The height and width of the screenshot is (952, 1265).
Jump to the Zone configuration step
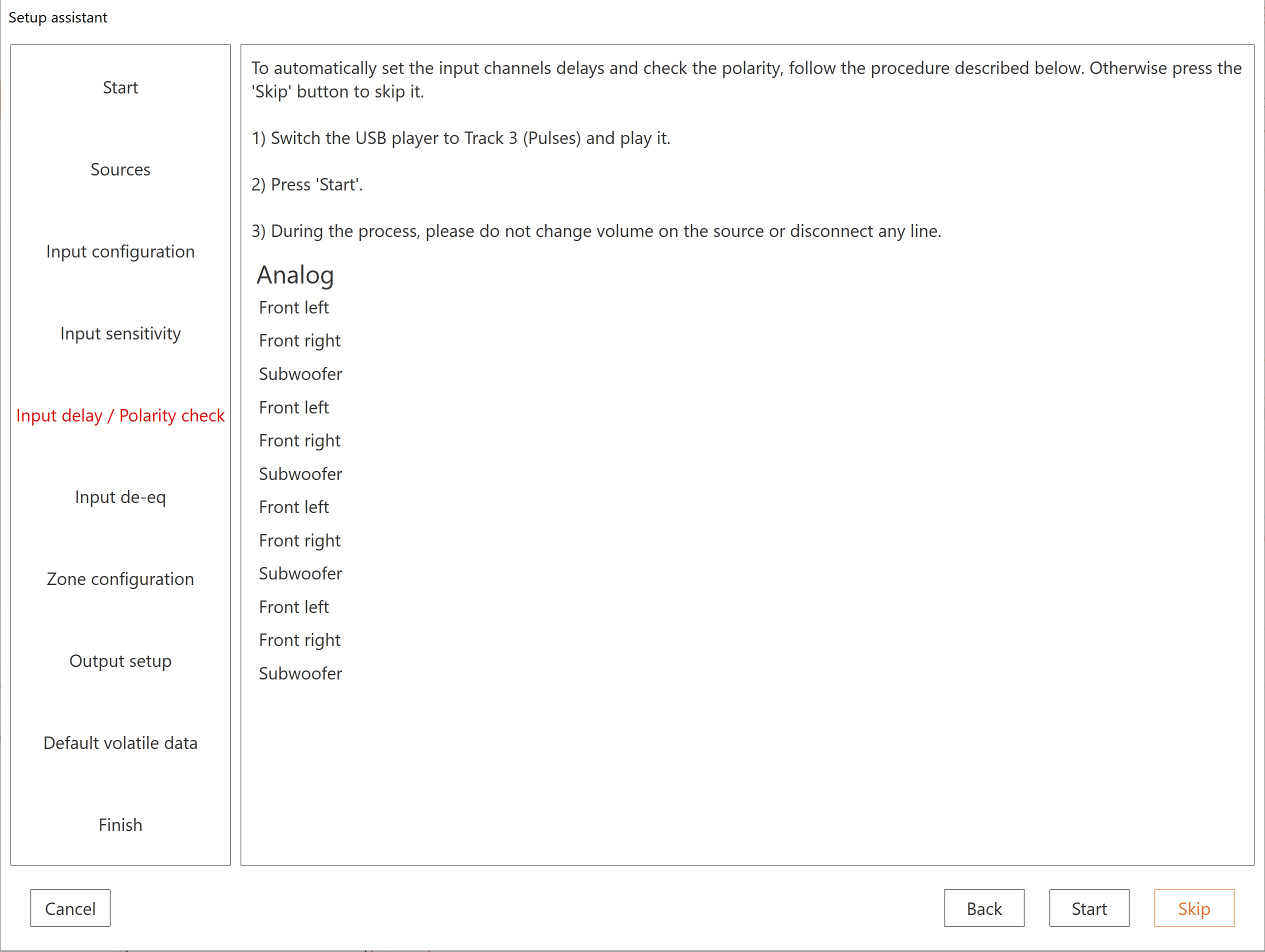(x=120, y=578)
